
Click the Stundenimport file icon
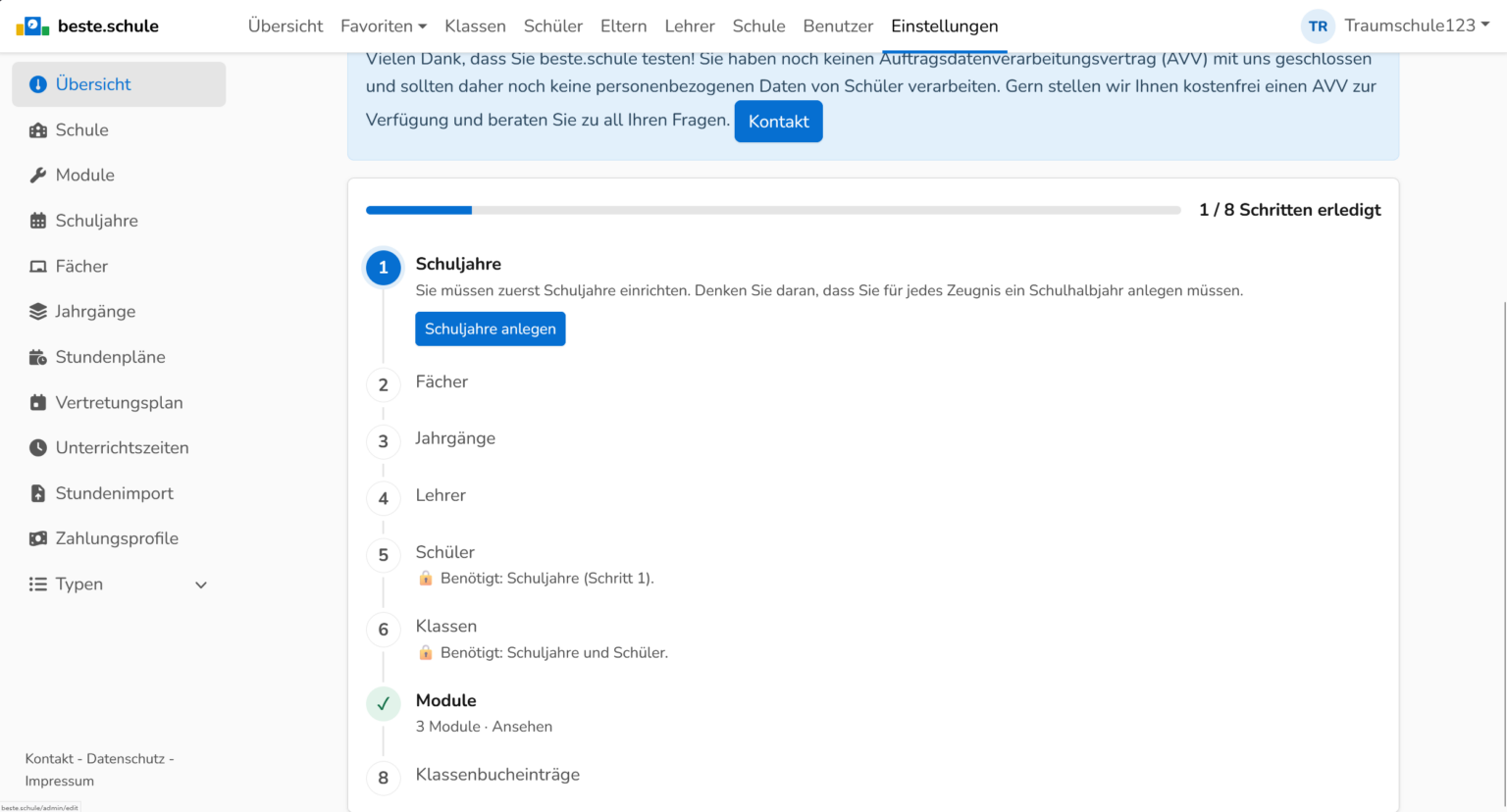point(38,493)
